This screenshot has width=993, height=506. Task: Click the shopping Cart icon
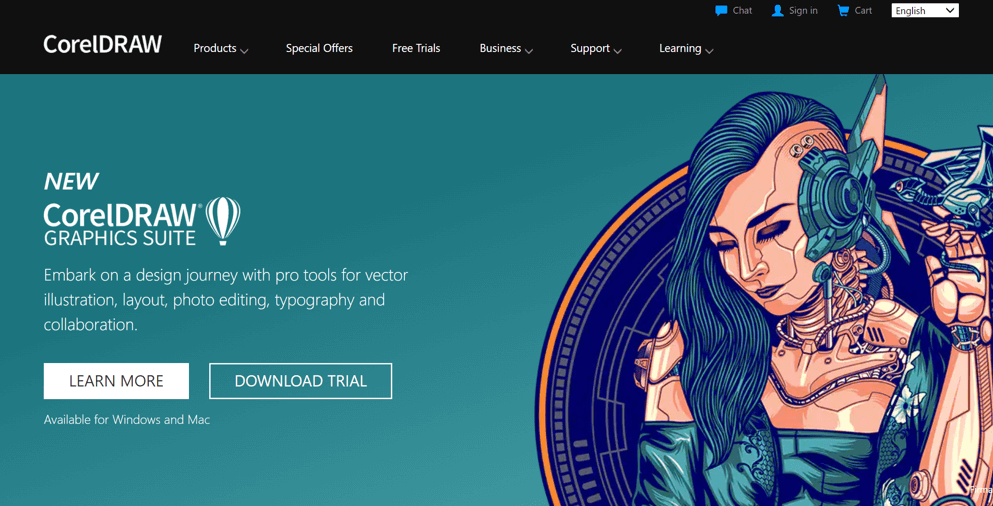[843, 11]
